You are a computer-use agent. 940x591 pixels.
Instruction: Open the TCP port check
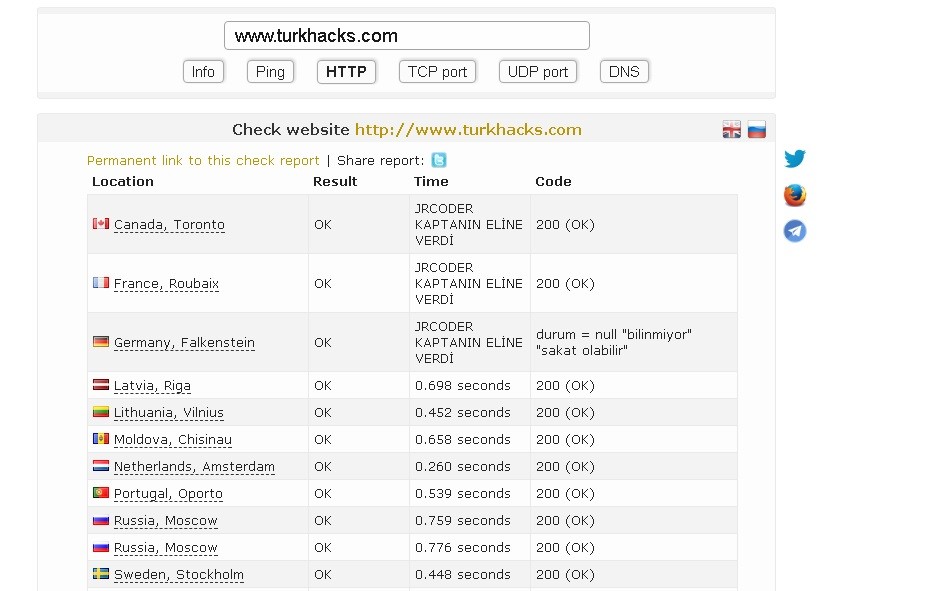(x=438, y=72)
